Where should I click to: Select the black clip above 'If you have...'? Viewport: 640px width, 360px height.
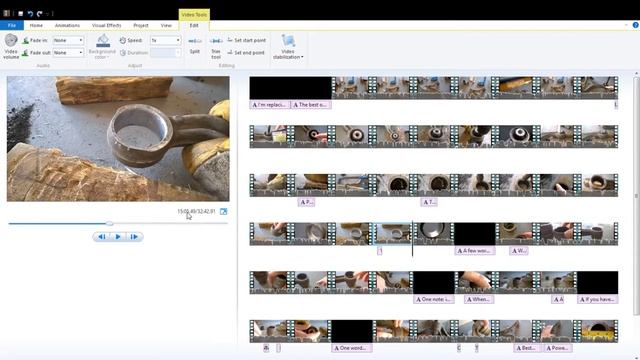coord(598,282)
